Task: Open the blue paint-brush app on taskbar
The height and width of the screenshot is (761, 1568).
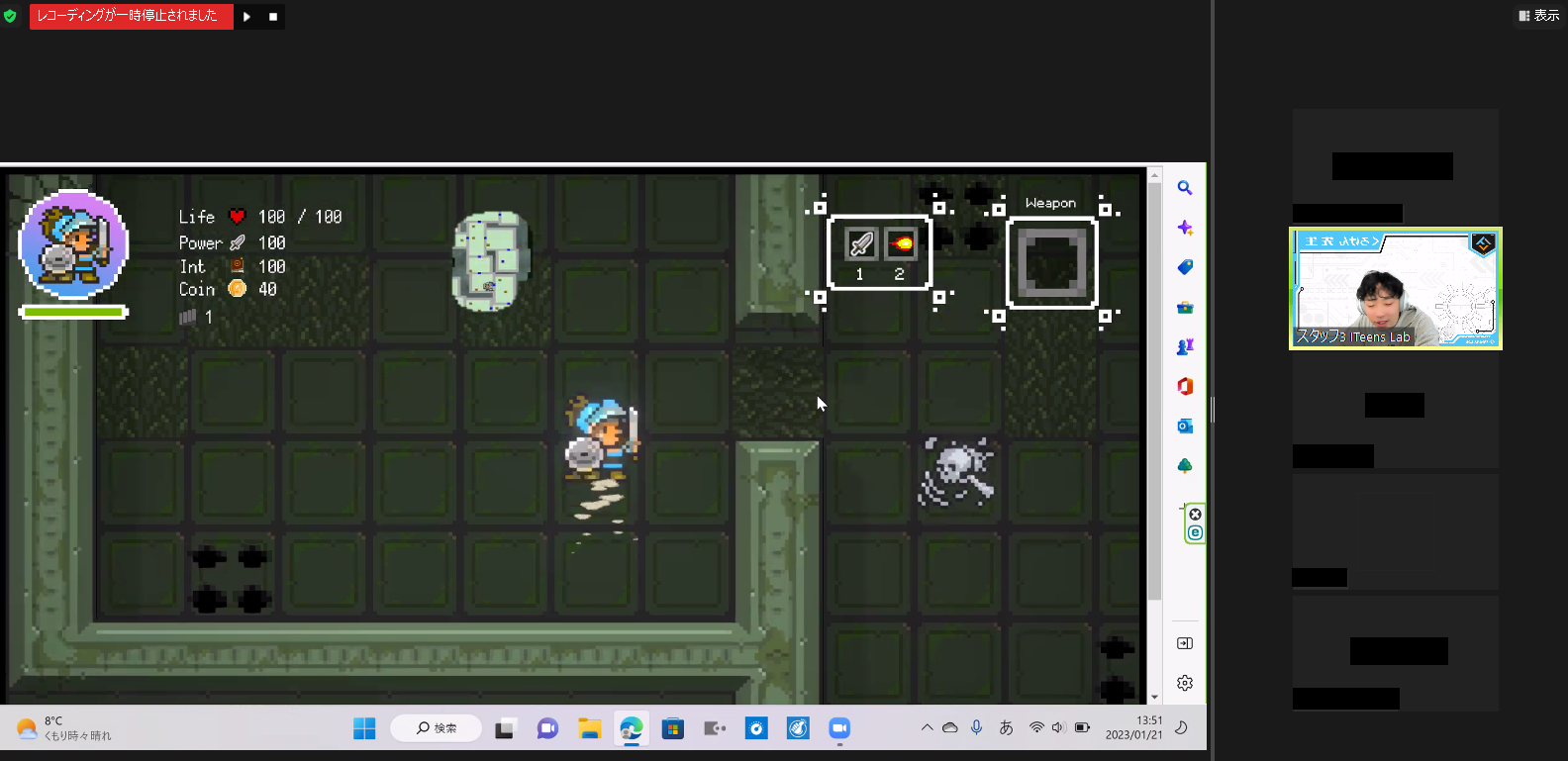Action: tap(798, 729)
